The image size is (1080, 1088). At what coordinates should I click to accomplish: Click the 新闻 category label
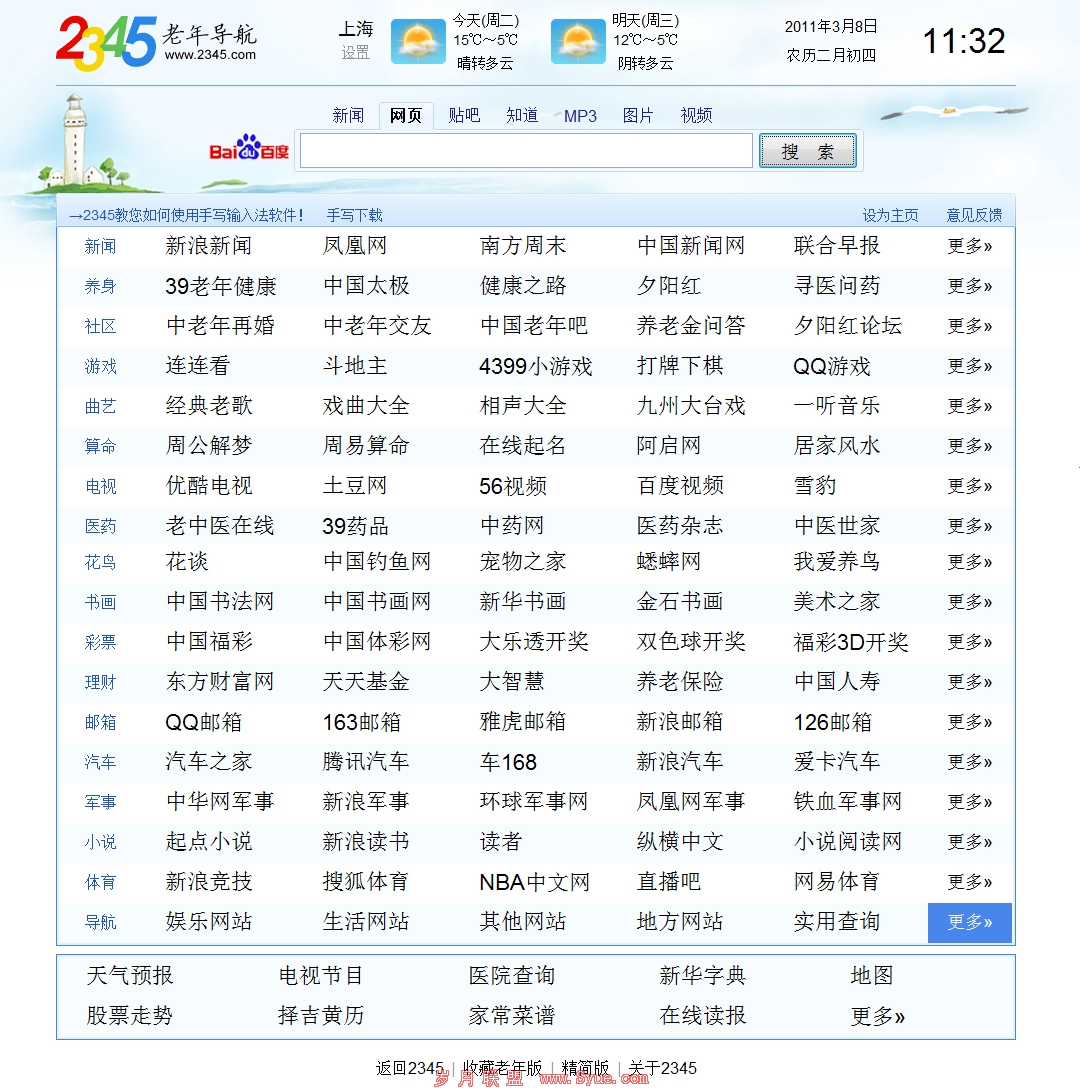[100, 246]
